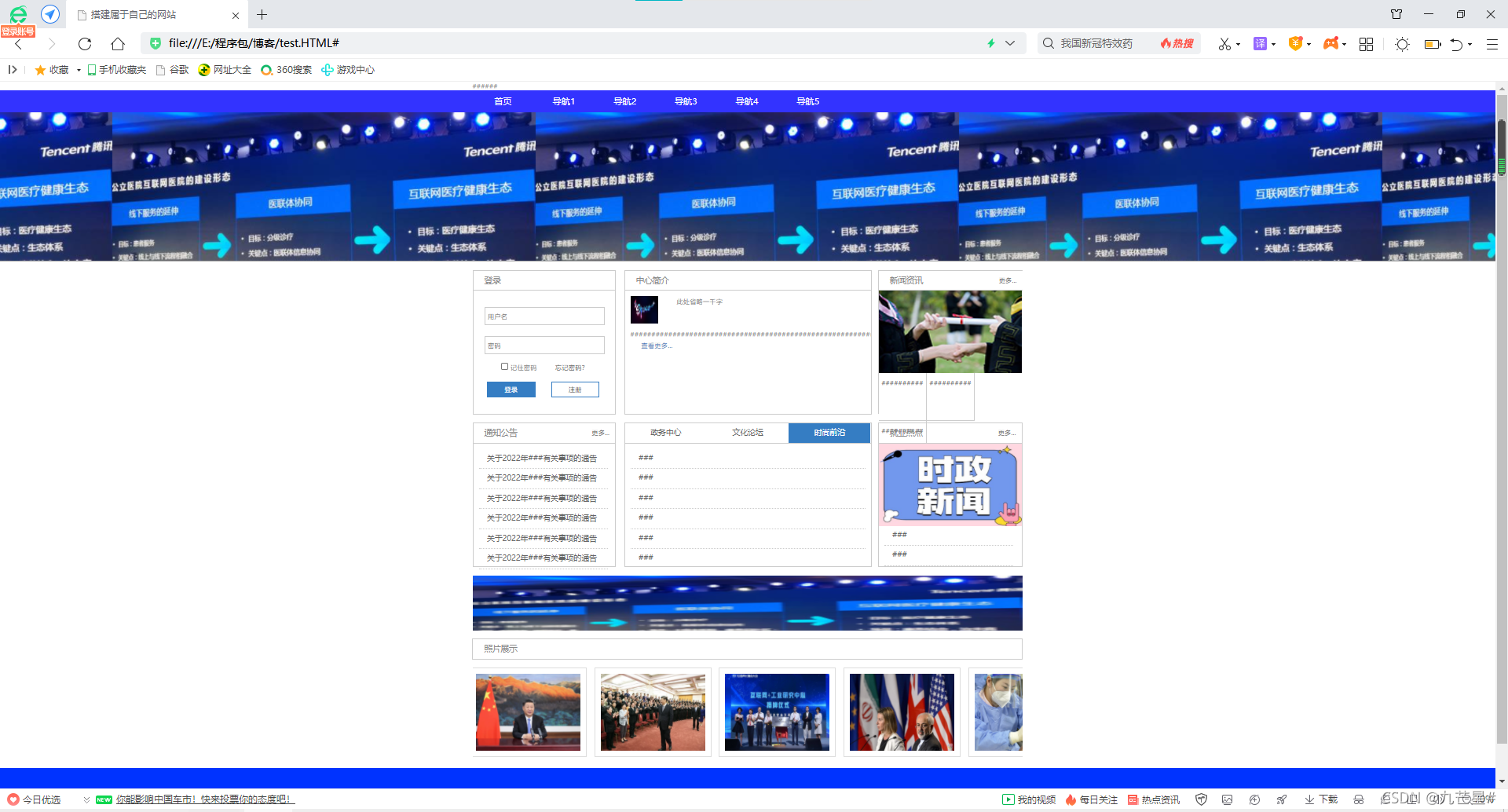1508x812 pixels.
Task: Click the 今日优选 heart icon
Action: tap(13, 799)
